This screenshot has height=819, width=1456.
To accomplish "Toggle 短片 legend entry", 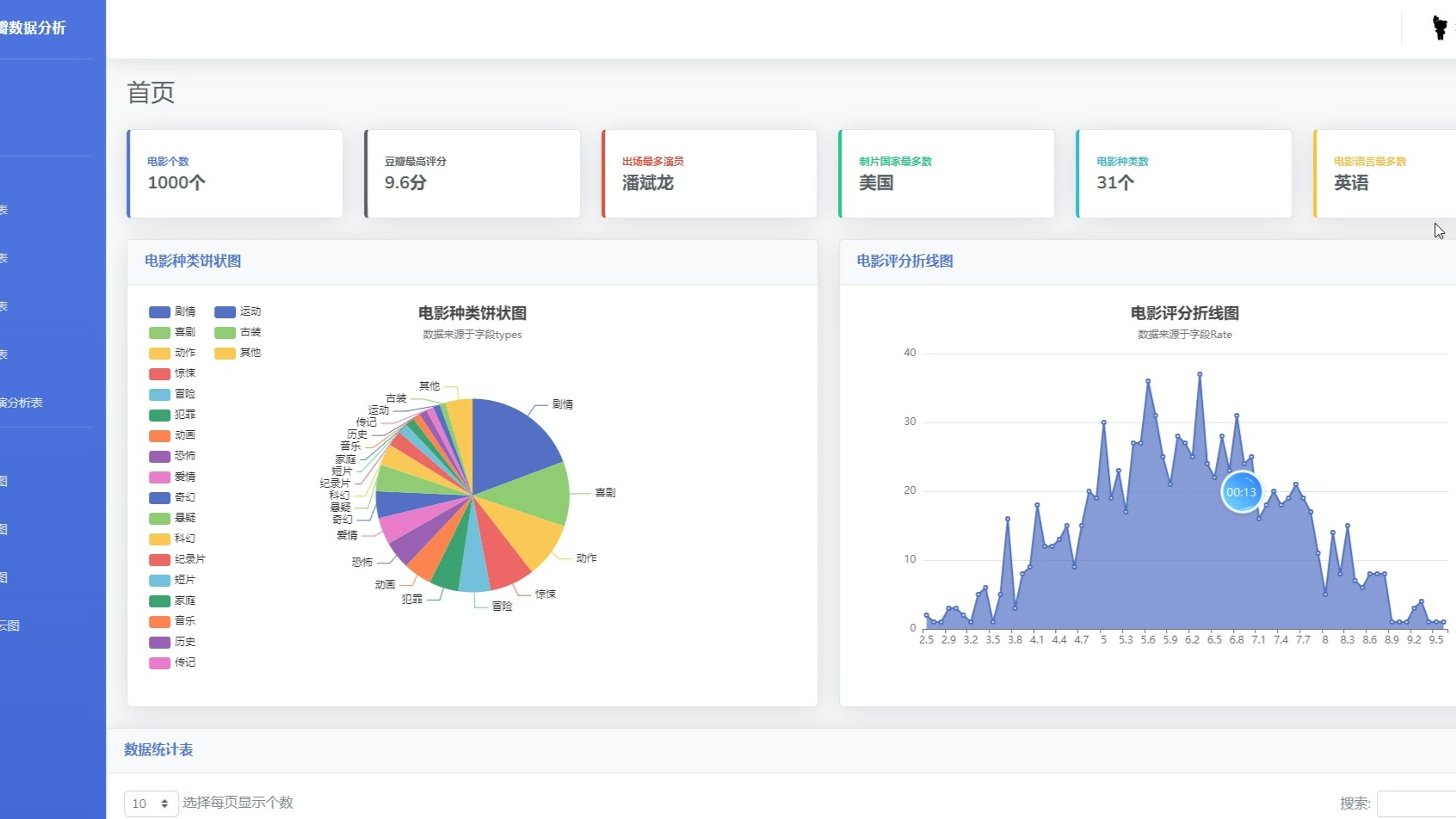I will [x=172, y=580].
